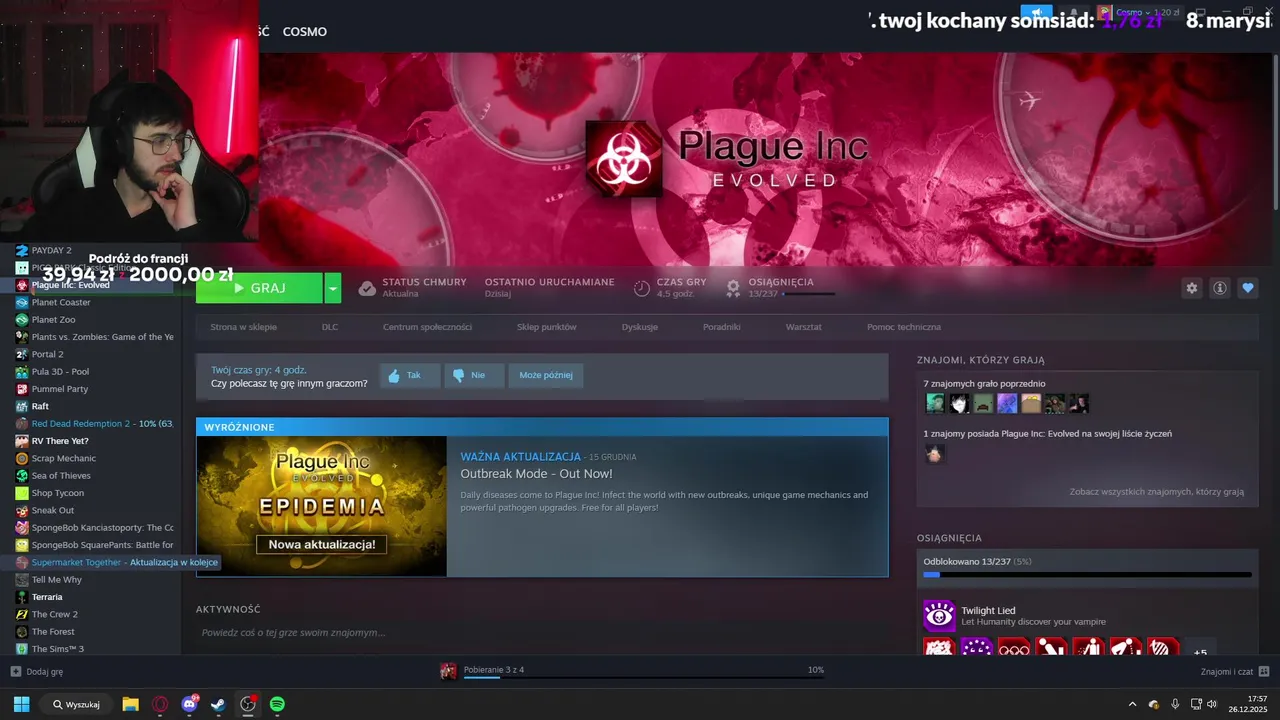Open the Poradniki tab
1280x720 pixels.
(721, 327)
